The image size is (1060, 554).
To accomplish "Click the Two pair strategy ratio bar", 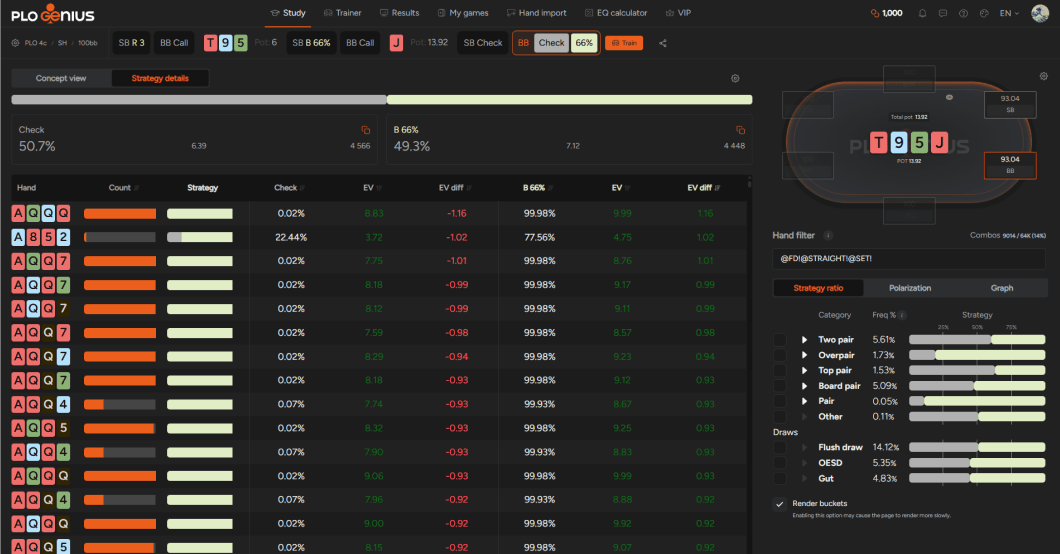I will coord(977,340).
